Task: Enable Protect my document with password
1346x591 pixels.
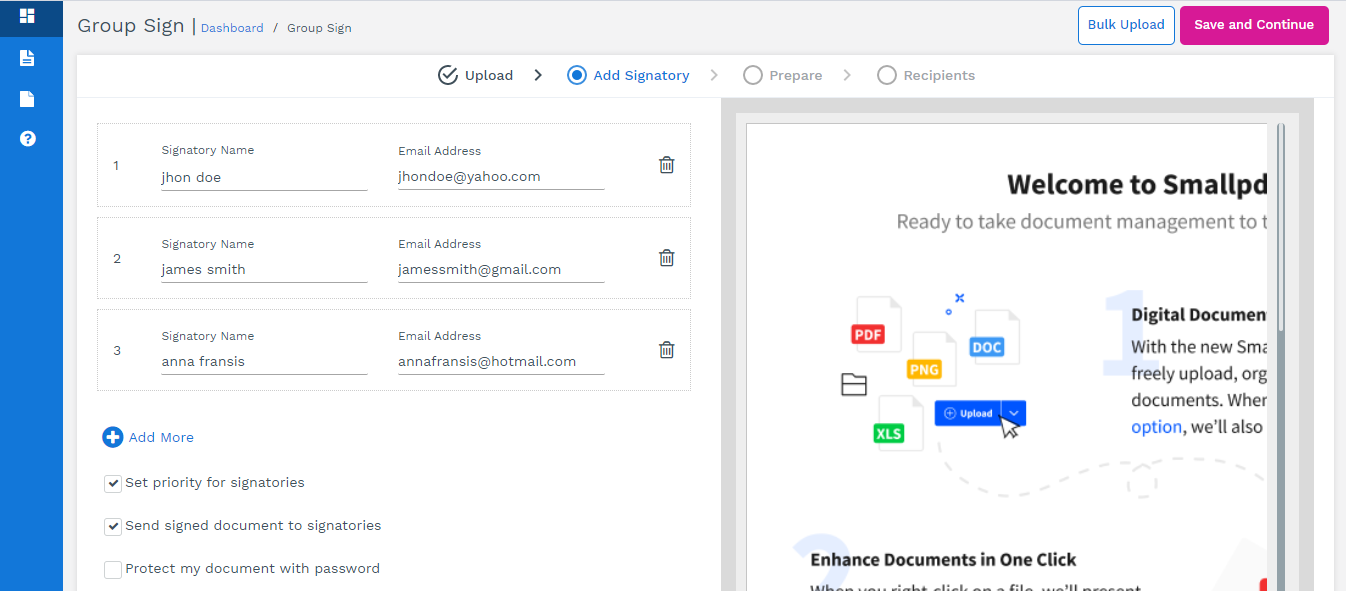Action: pos(113,570)
